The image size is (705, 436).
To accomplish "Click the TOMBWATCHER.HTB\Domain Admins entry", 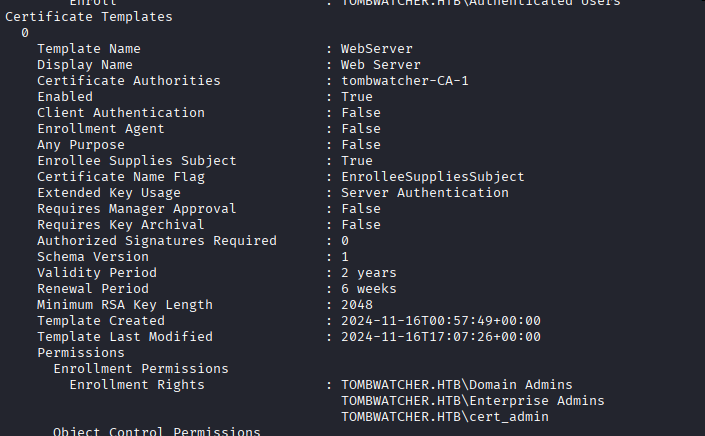I will (x=456, y=385).
